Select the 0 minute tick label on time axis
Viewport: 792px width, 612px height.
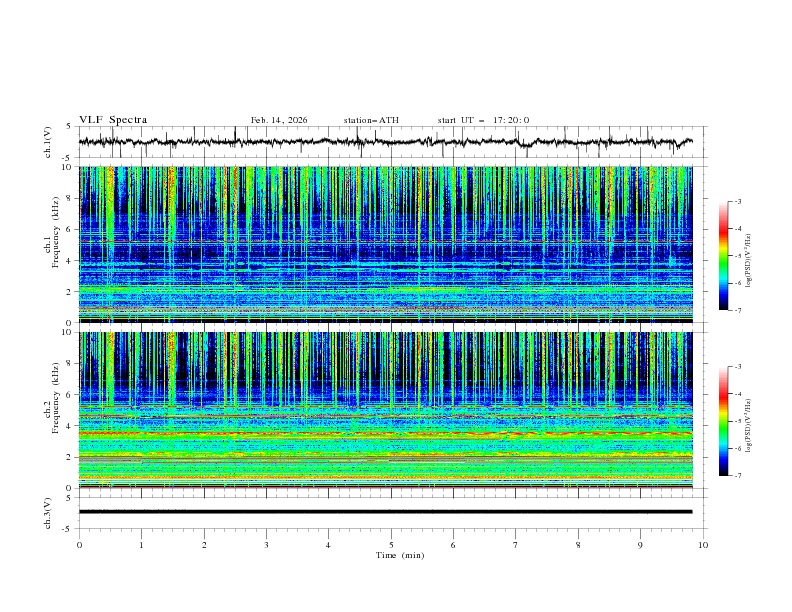tap(80, 544)
